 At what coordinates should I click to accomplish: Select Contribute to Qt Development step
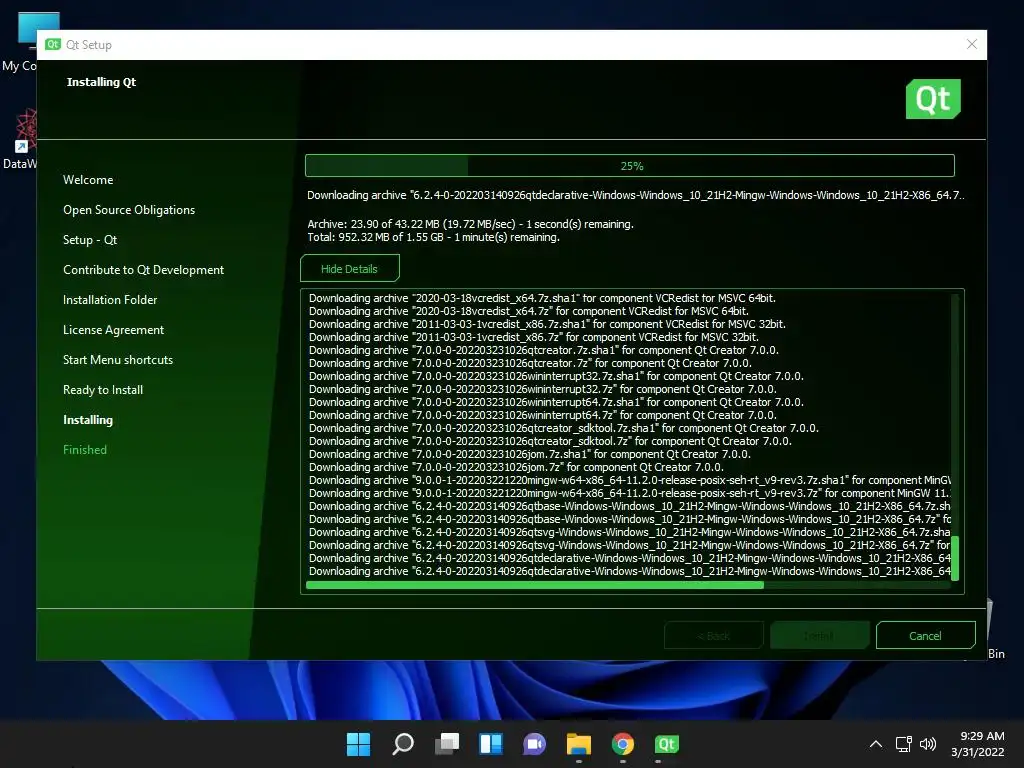143,270
